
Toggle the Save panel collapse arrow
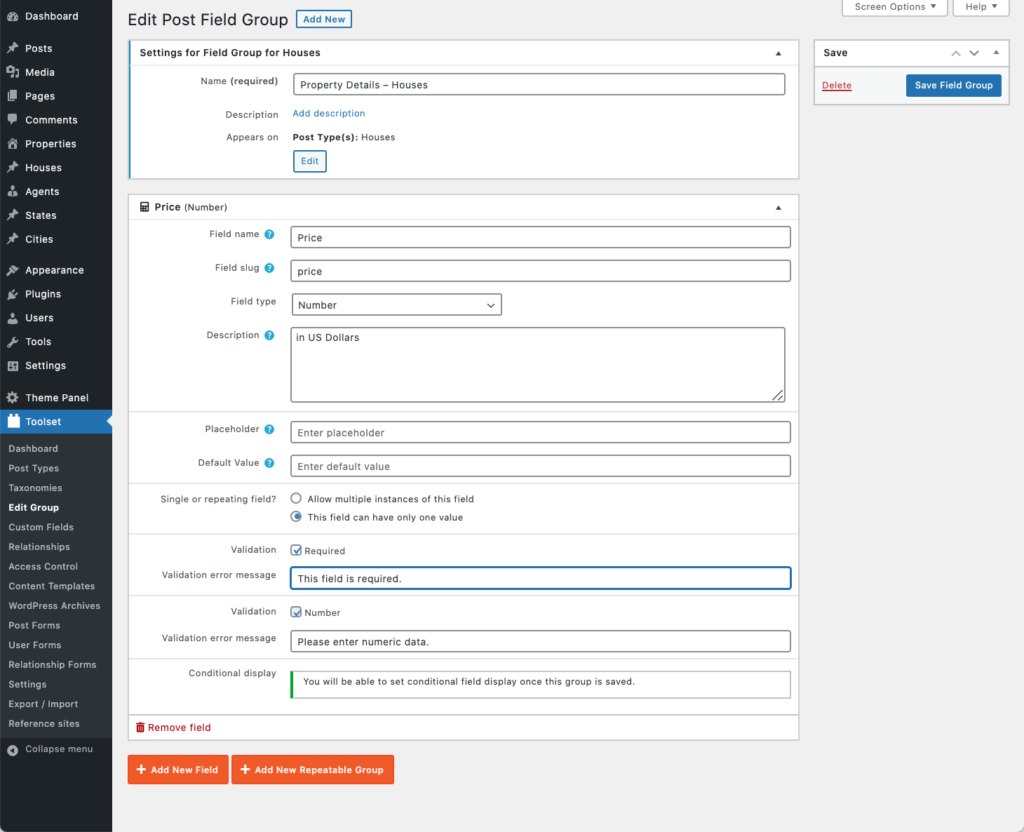click(996, 53)
